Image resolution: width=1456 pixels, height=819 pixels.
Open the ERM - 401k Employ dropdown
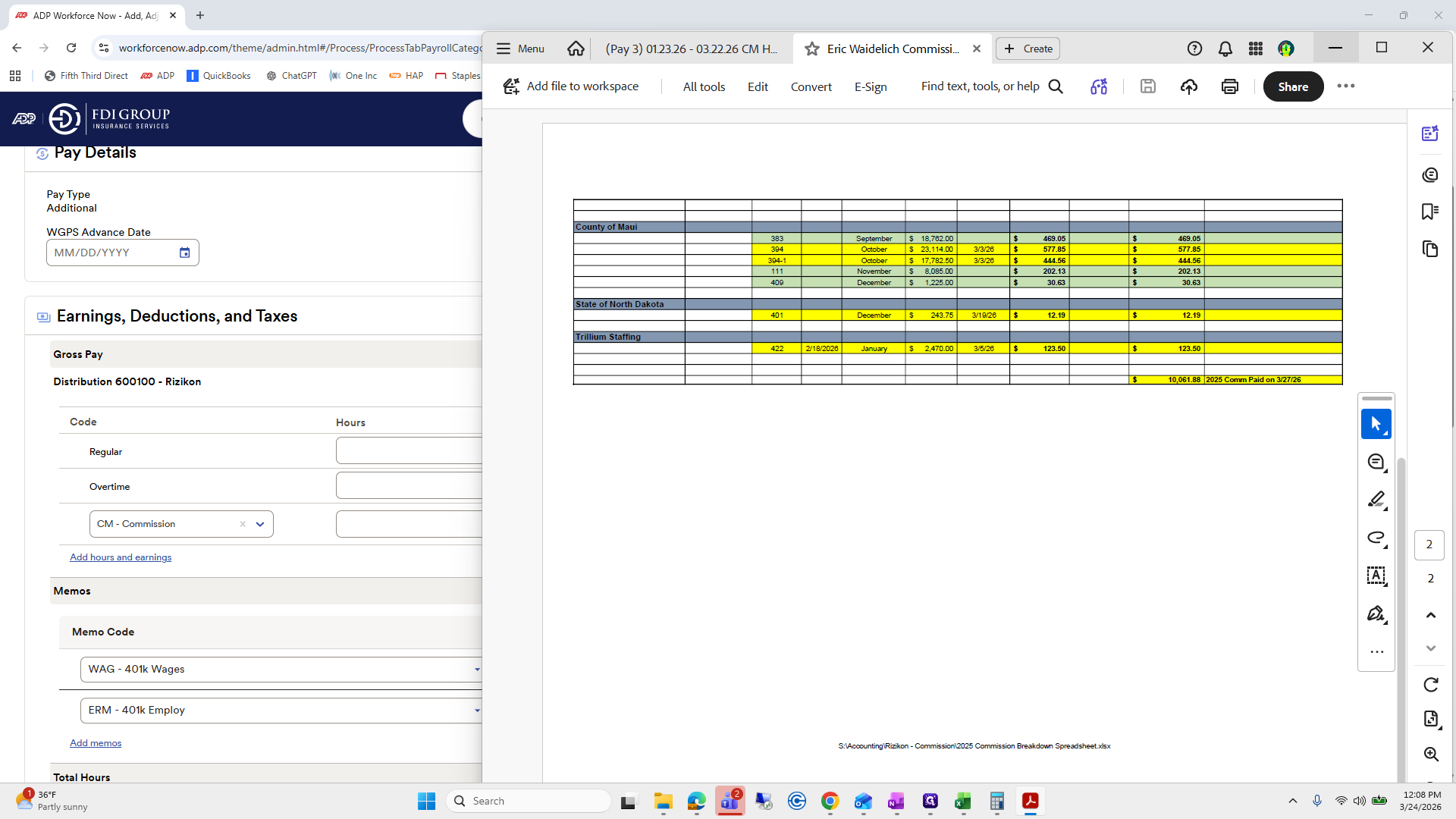pos(476,711)
